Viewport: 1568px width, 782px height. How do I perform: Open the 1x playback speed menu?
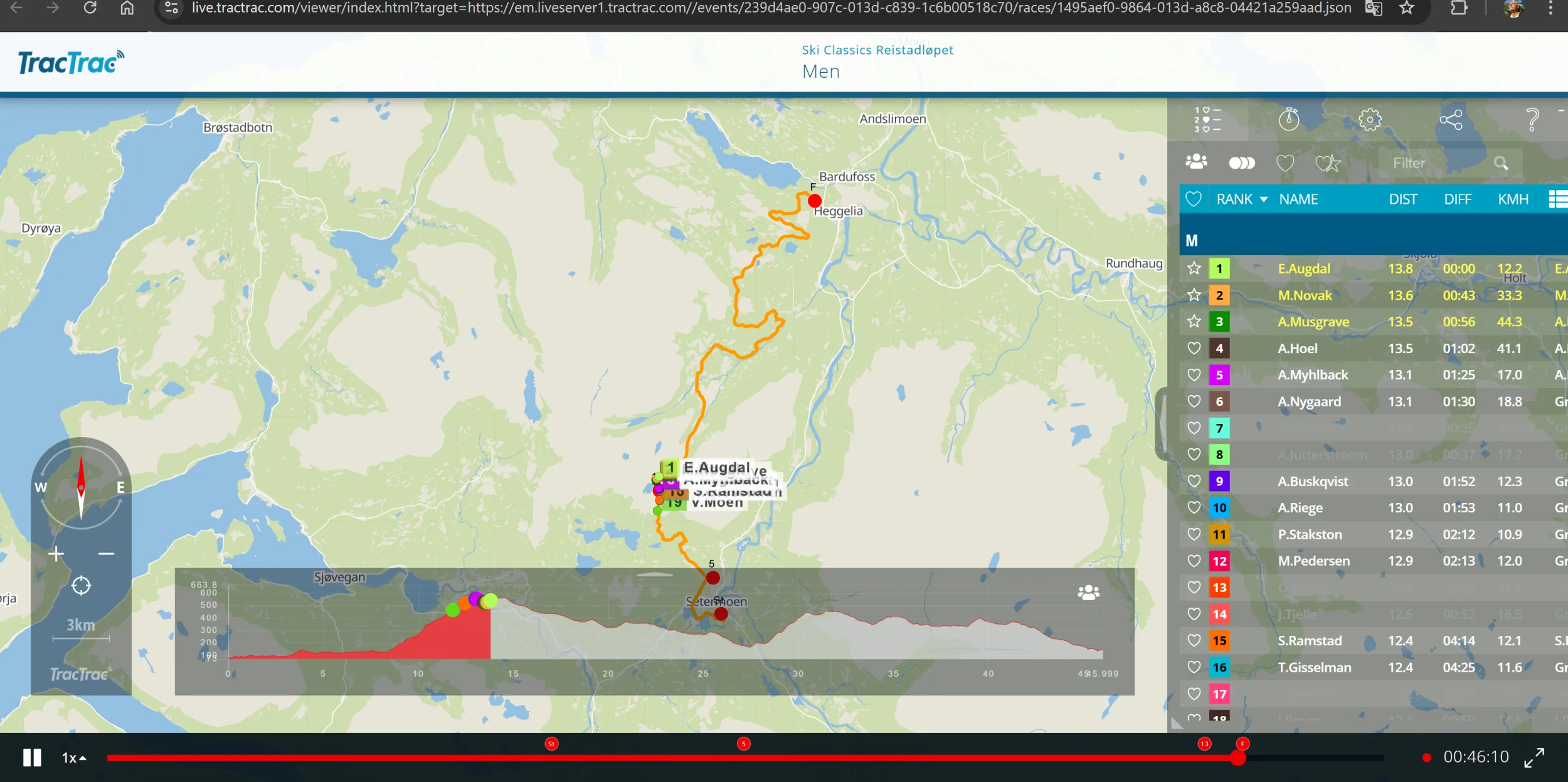coord(74,758)
